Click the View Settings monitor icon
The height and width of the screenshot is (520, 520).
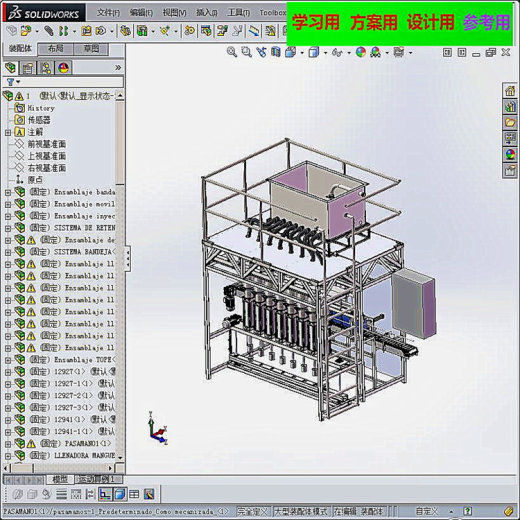[x=399, y=52]
